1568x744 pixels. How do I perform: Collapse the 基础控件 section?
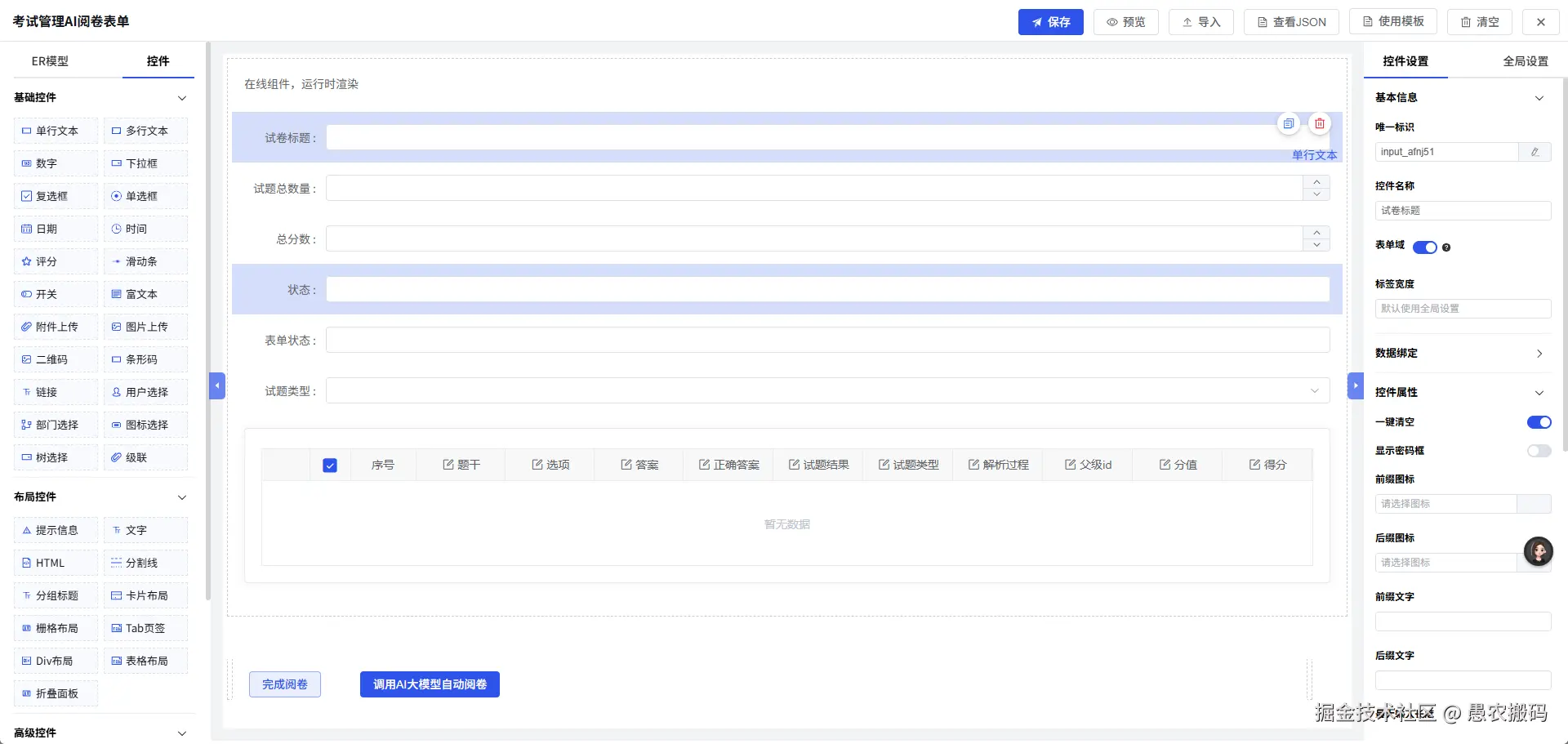coord(182,98)
